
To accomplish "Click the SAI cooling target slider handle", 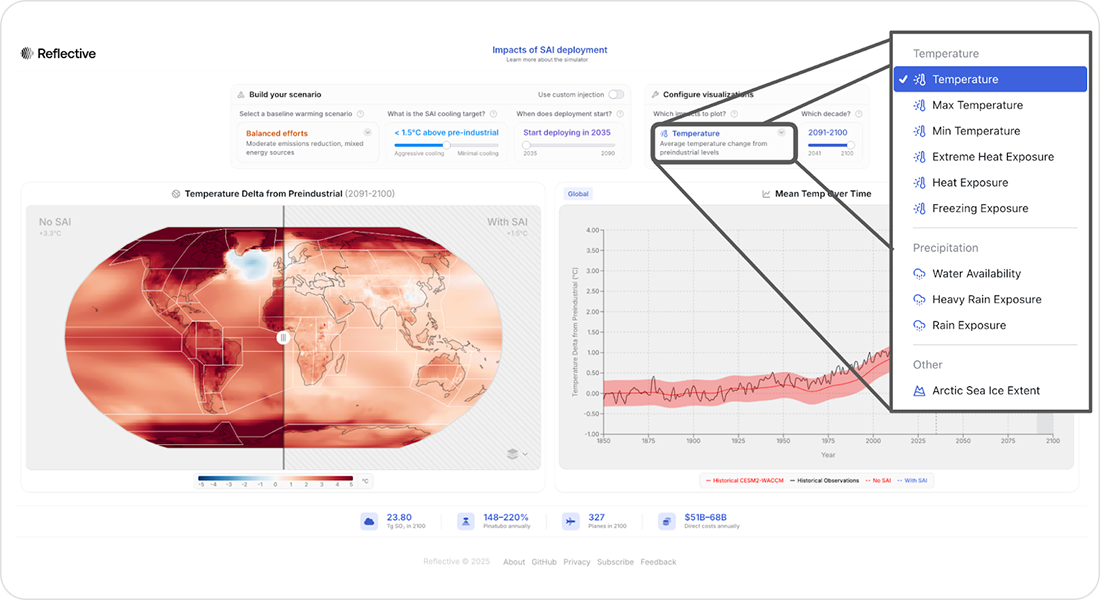I will pyautogui.click(x=418, y=145).
